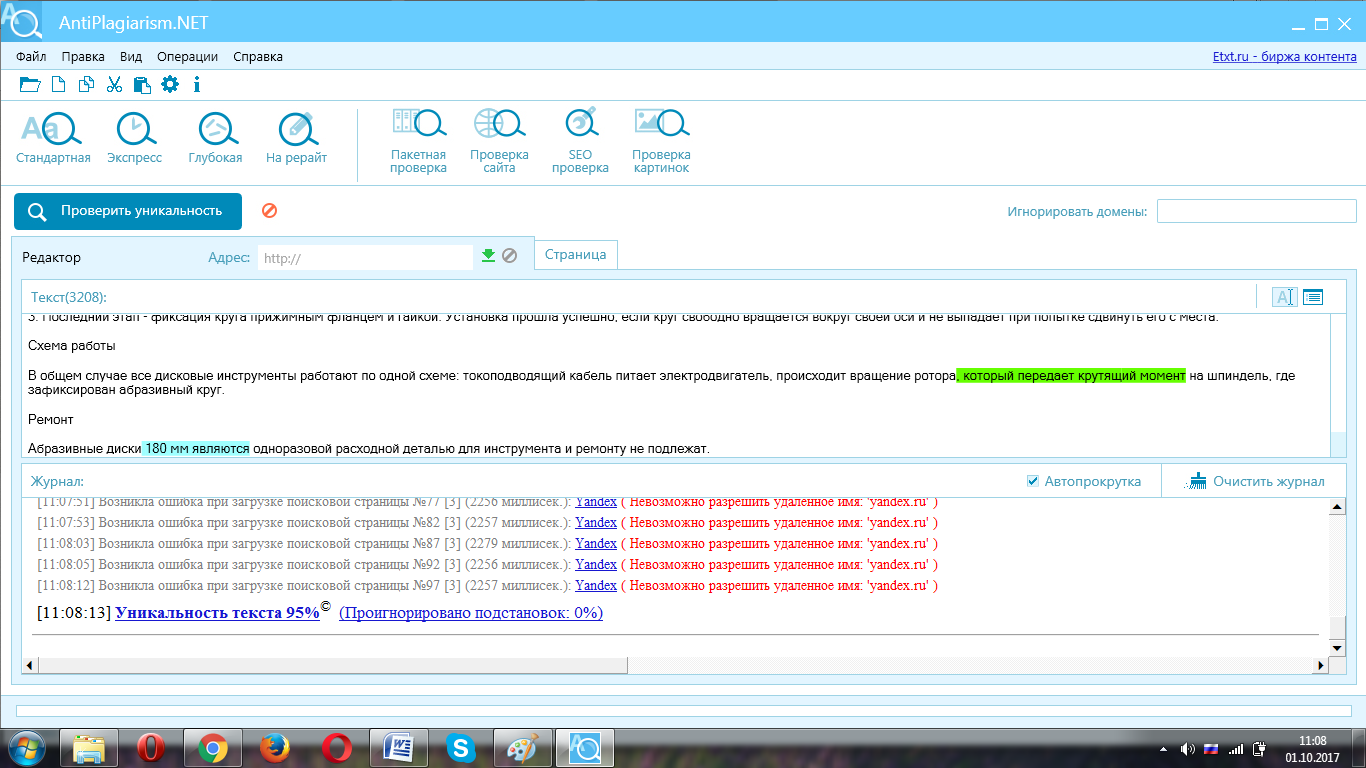1366x768 pixels.
Task: Click Yandex link in 11:08:05 log row
Action: (x=596, y=564)
